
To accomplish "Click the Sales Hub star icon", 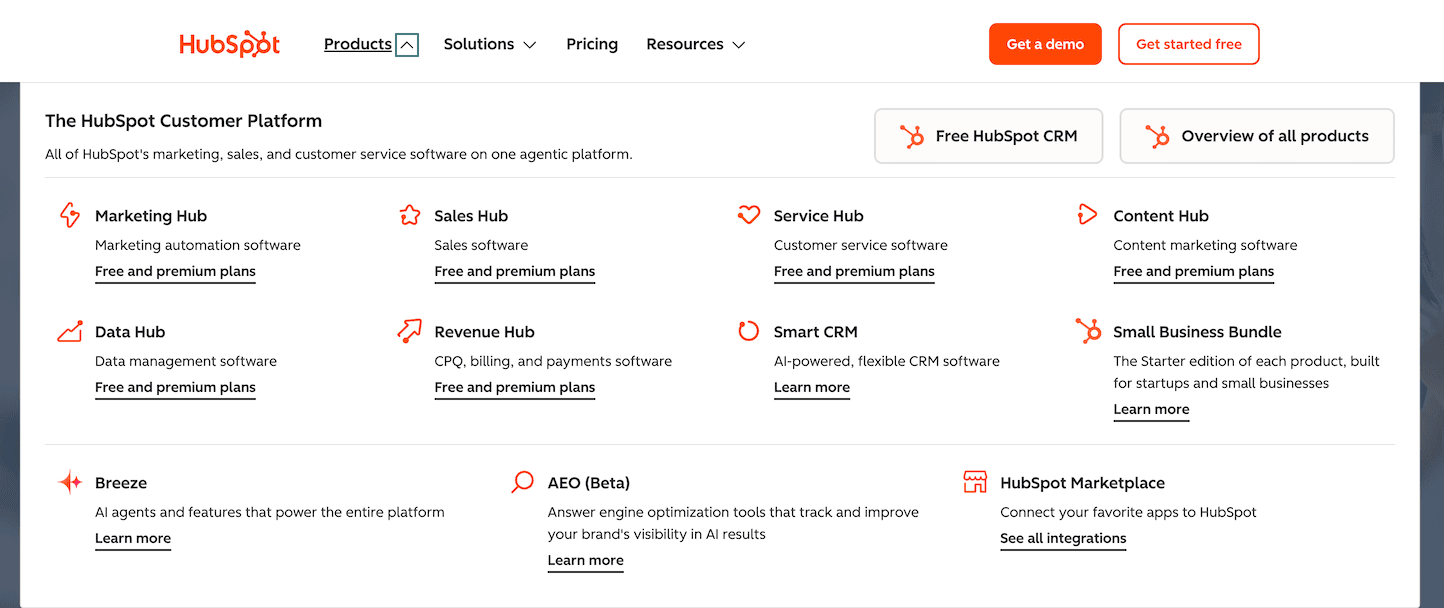I will (409, 215).
